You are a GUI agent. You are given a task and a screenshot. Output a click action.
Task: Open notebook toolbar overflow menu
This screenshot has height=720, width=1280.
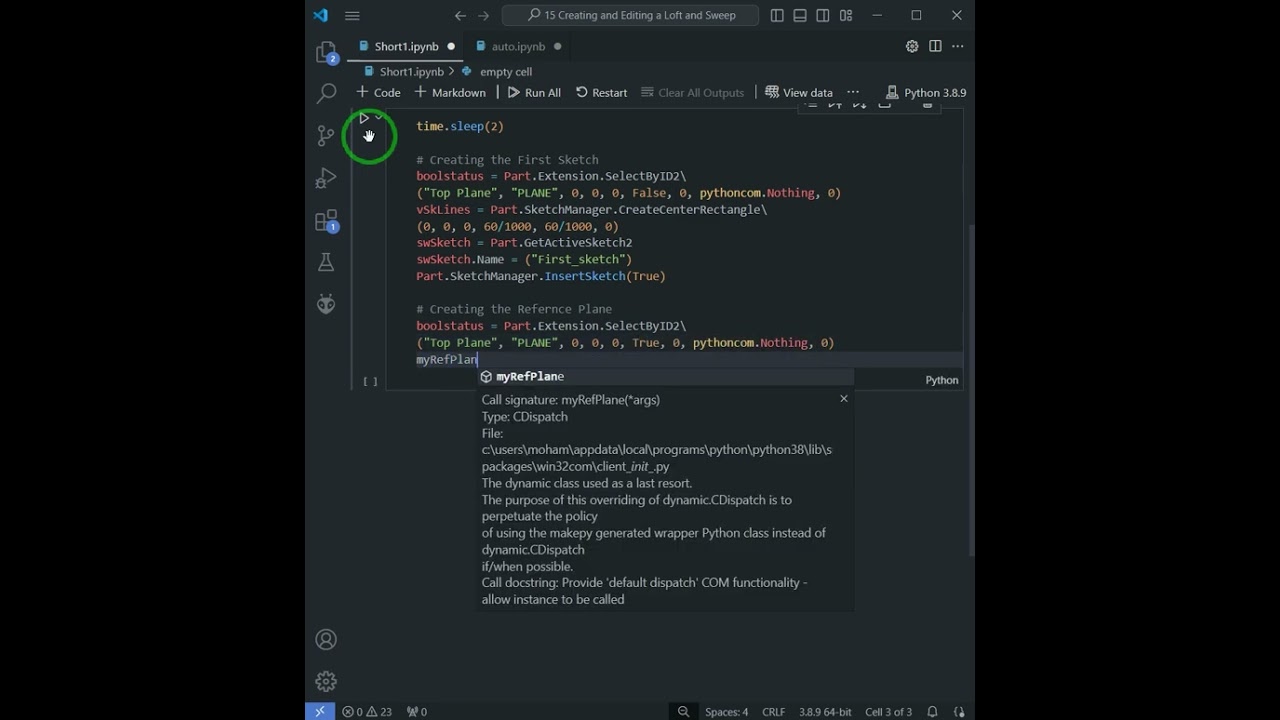pos(853,92)
